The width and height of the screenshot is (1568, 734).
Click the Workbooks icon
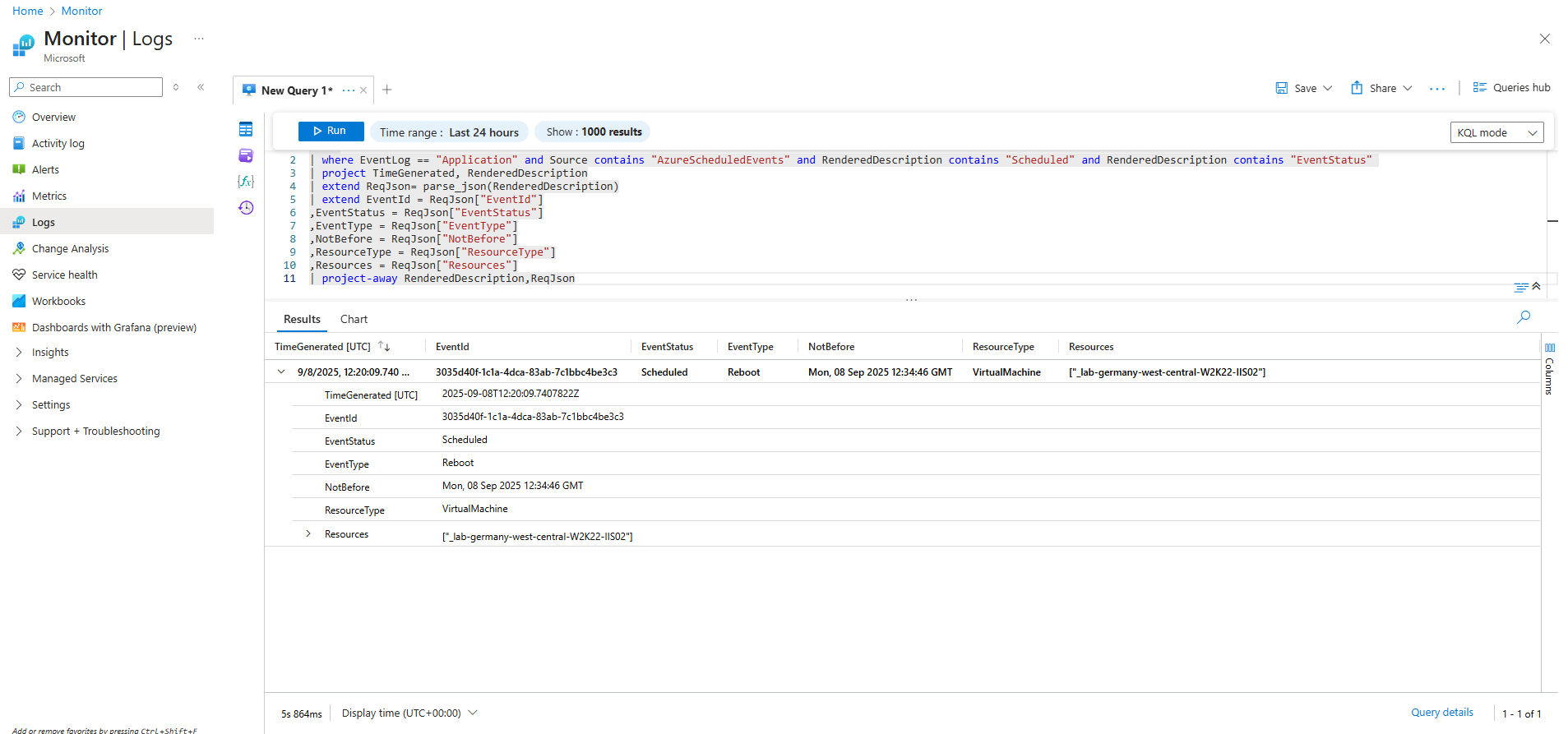pos(19,301)
